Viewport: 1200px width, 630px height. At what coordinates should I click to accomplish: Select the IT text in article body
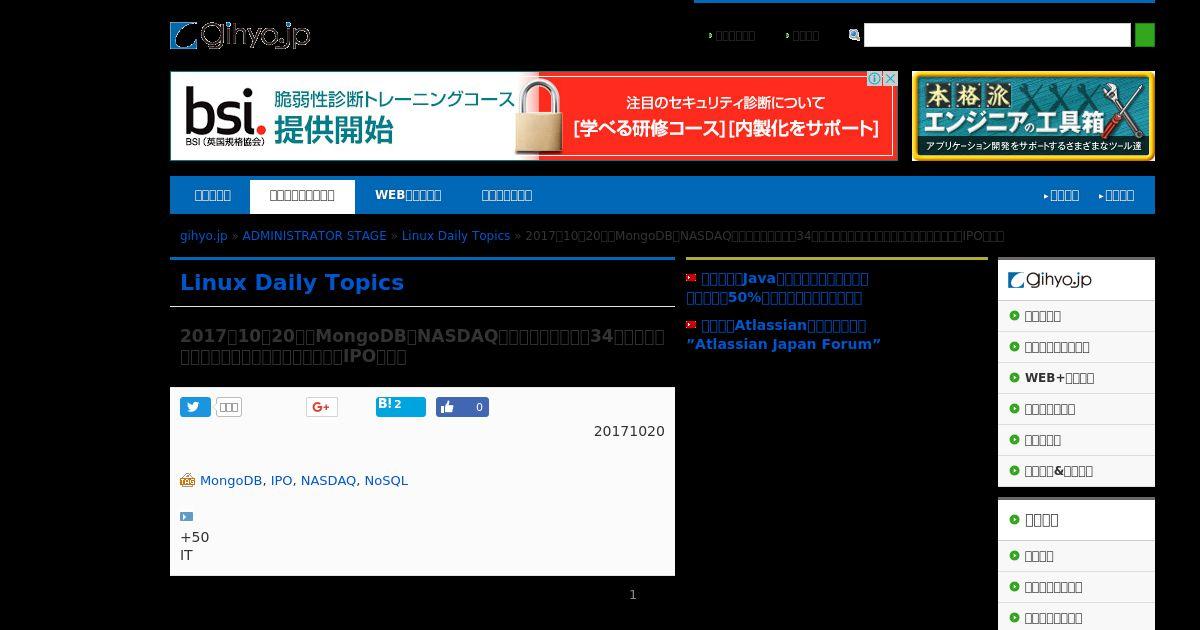click(x=186, y=555)
